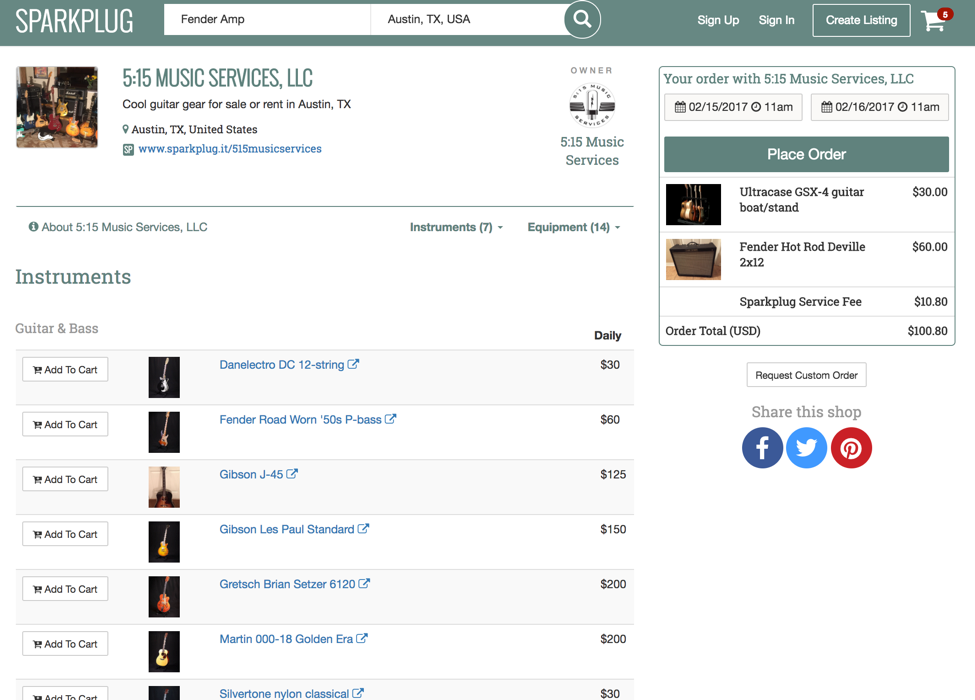
Task: Click the external link icon after Gibson J-45
Action: click(291, 474)
